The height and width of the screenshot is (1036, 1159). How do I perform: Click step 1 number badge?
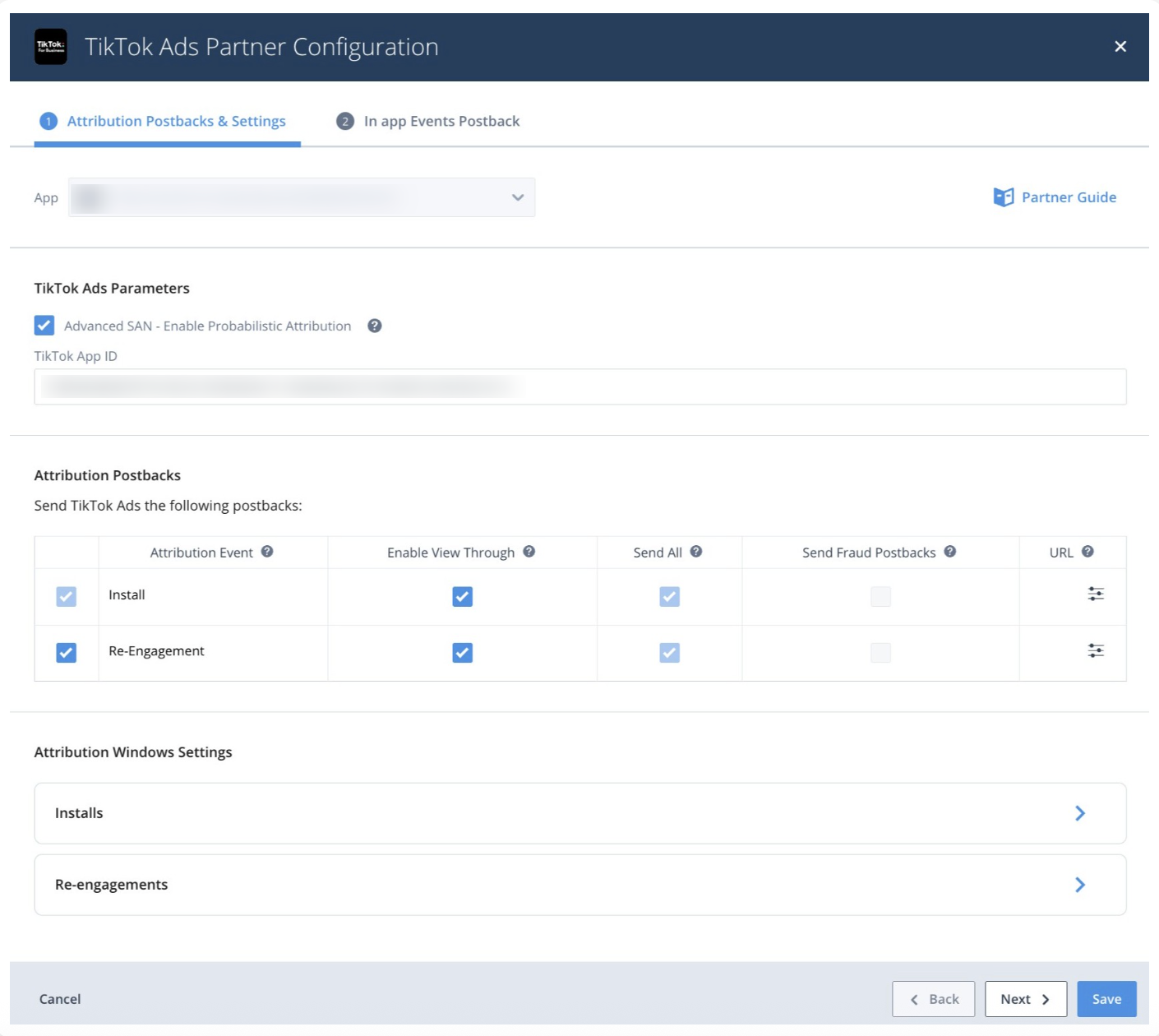click(x=48, y=122)
